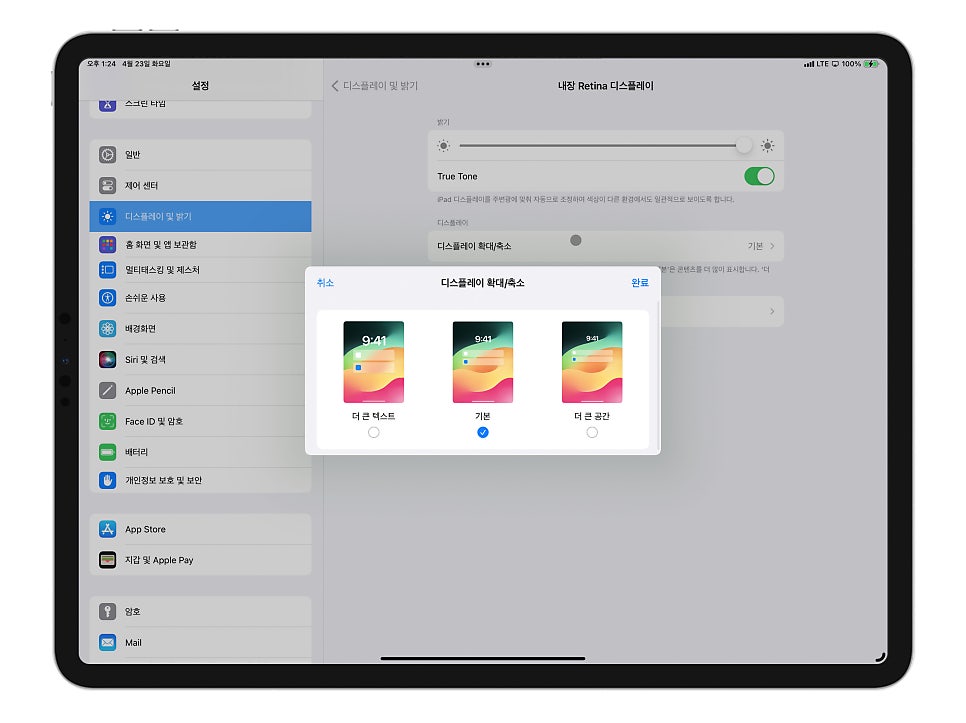The image size is (966, 723).
Task: Click the brightness slider knob
Action: click(x=744, y=146)
